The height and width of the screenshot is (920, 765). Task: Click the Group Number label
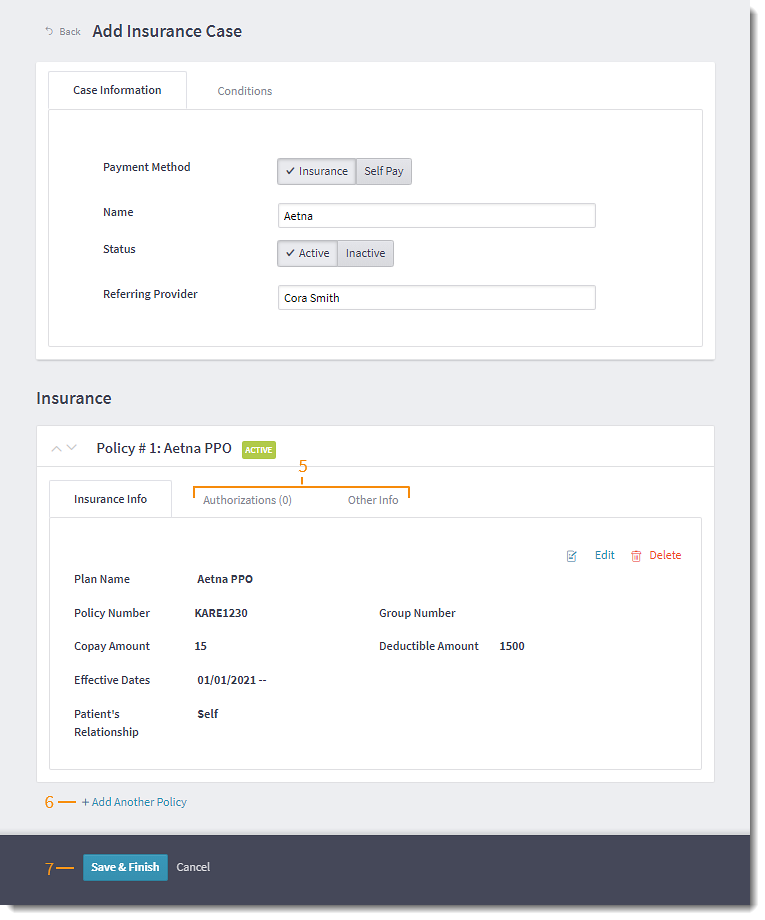417,614
